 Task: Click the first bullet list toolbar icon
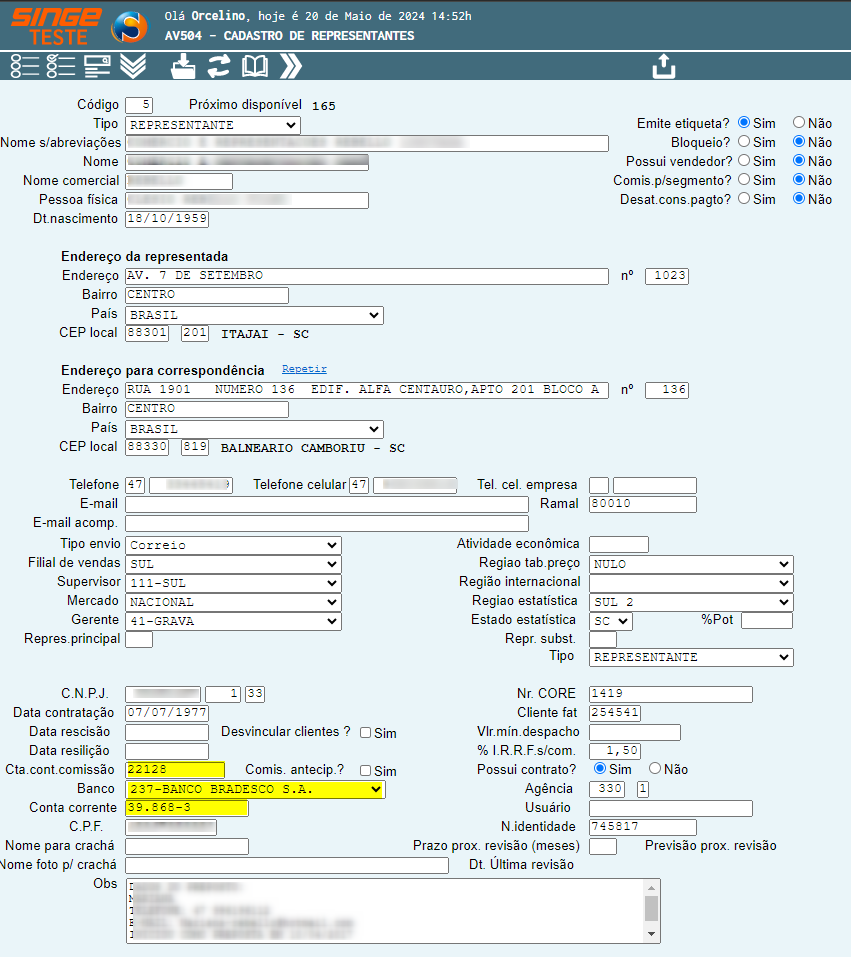pyautogui.click(x=24, y=67)
